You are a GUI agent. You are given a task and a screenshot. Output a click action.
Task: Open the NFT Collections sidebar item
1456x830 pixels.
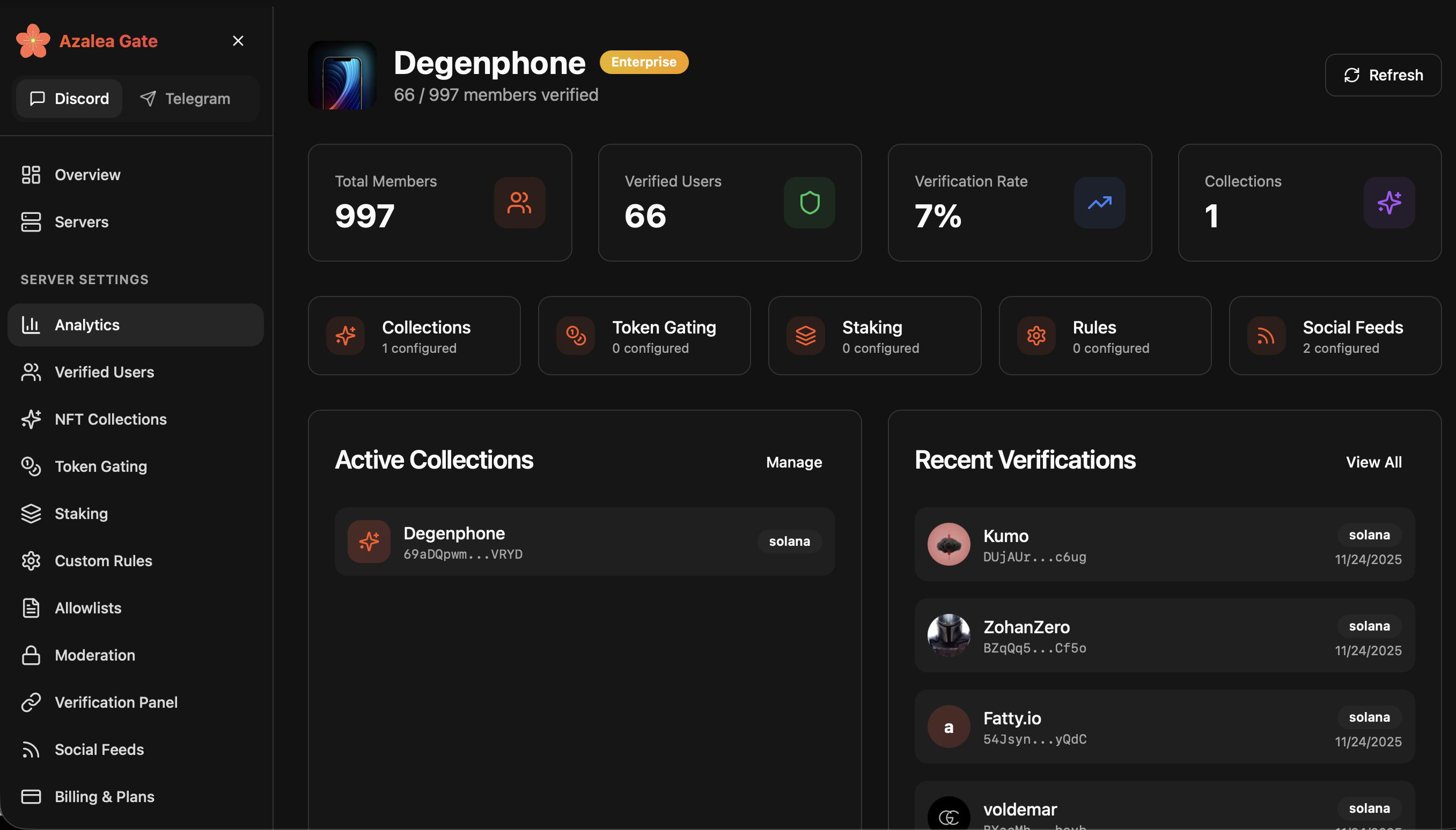(110, 419)
